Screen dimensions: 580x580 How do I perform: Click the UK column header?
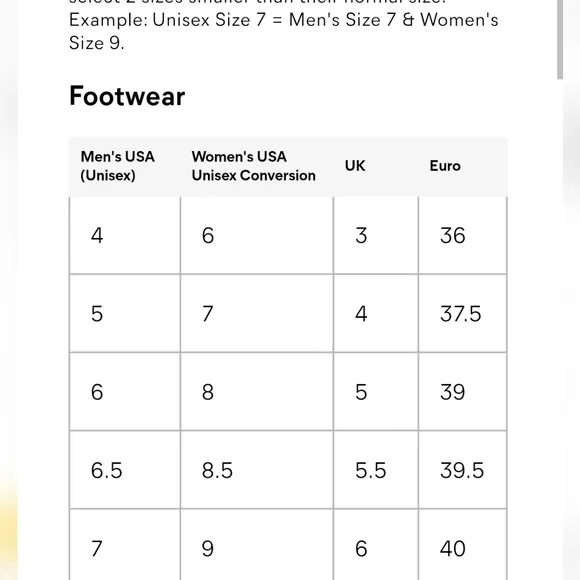(376, 166)
